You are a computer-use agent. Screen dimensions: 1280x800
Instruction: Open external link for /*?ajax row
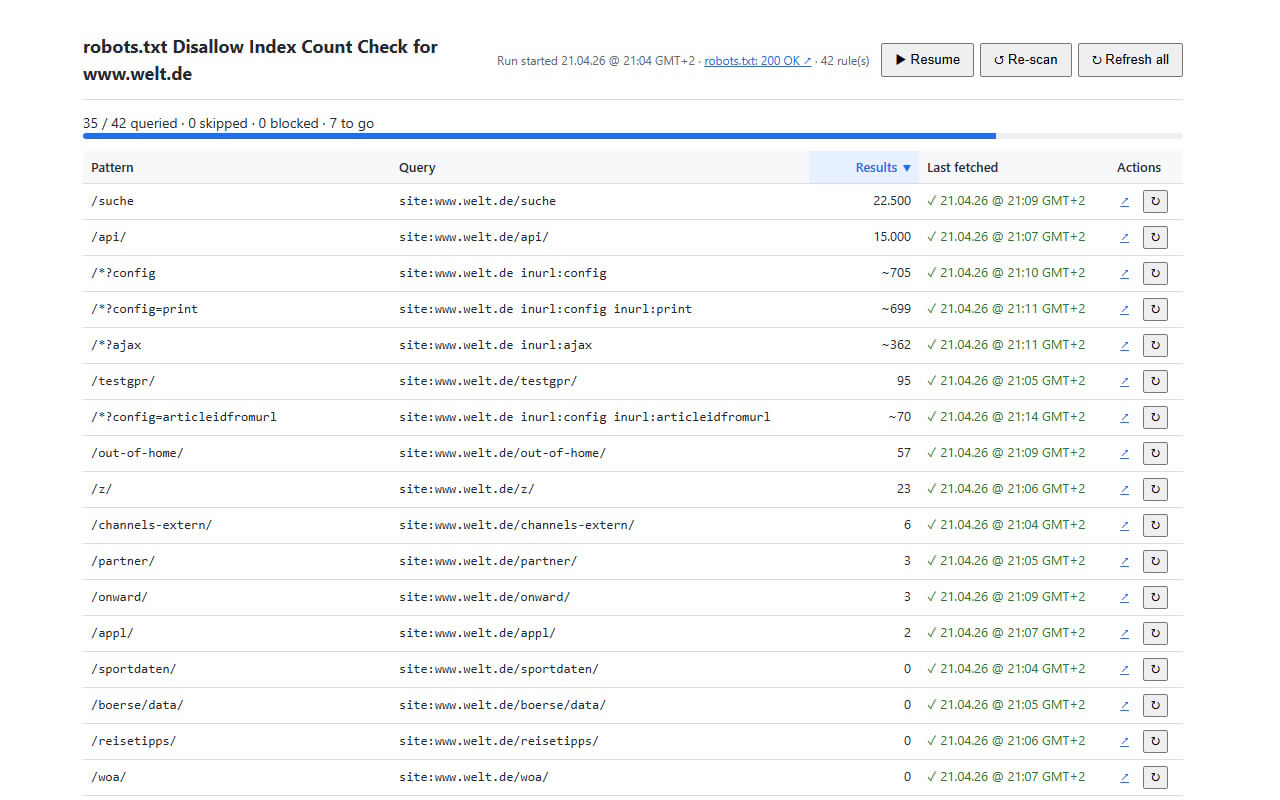(1125, 346)
